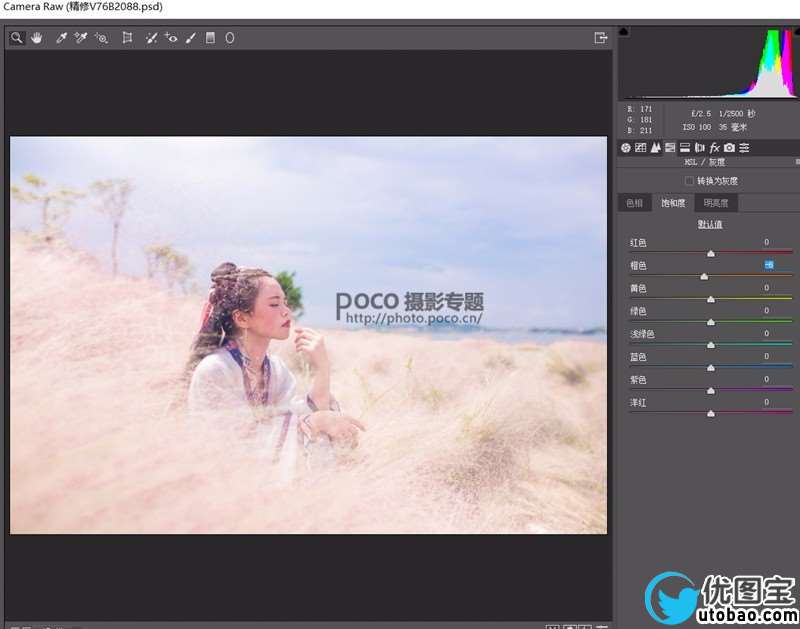Click the B: 211 color readout
Image resolution: width=800 pixels, height=629 pixels.
coord(640,130)
